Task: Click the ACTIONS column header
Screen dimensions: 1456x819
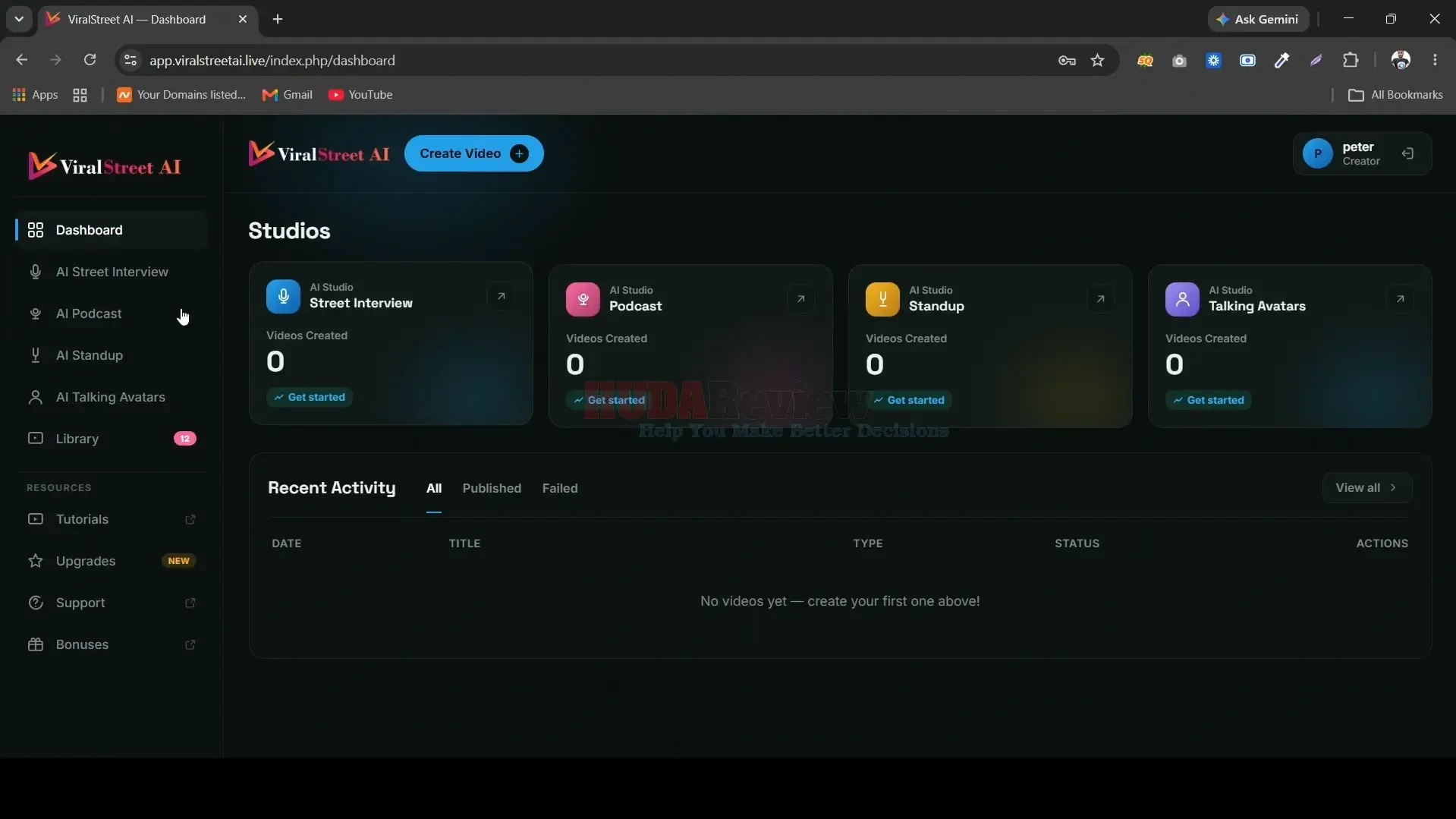Action: [1382, 543]
